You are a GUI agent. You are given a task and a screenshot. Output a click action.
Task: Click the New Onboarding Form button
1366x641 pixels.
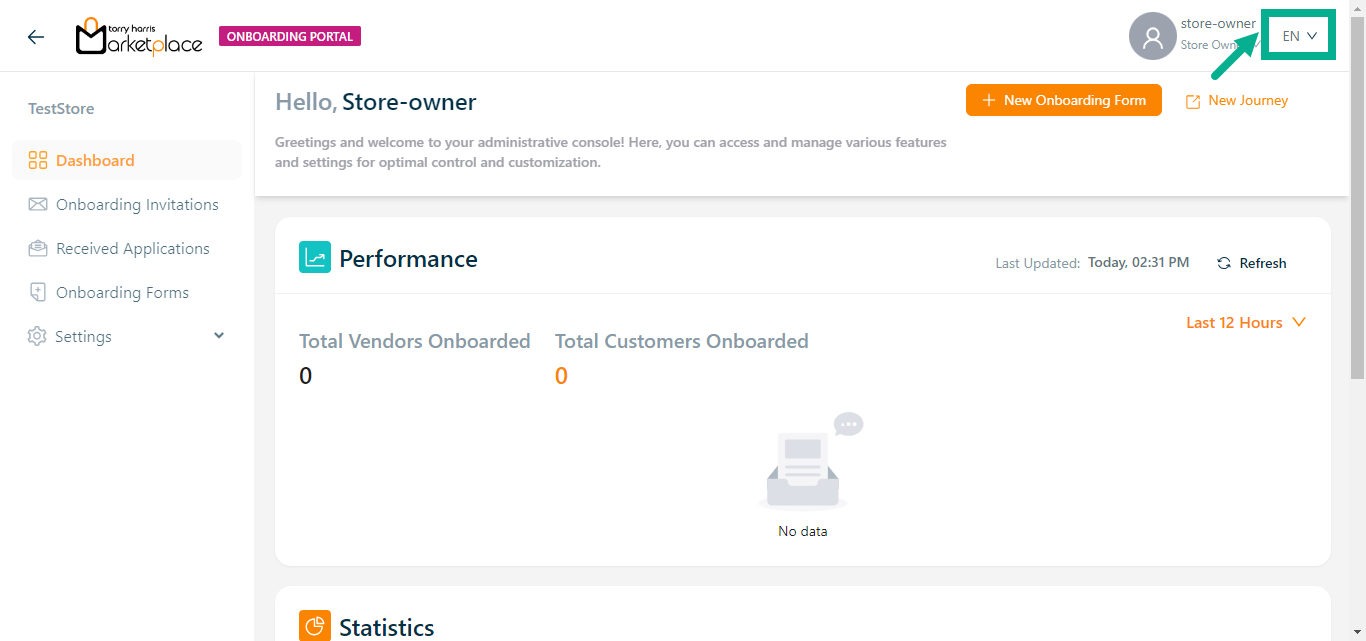(x=1063, y=100)
